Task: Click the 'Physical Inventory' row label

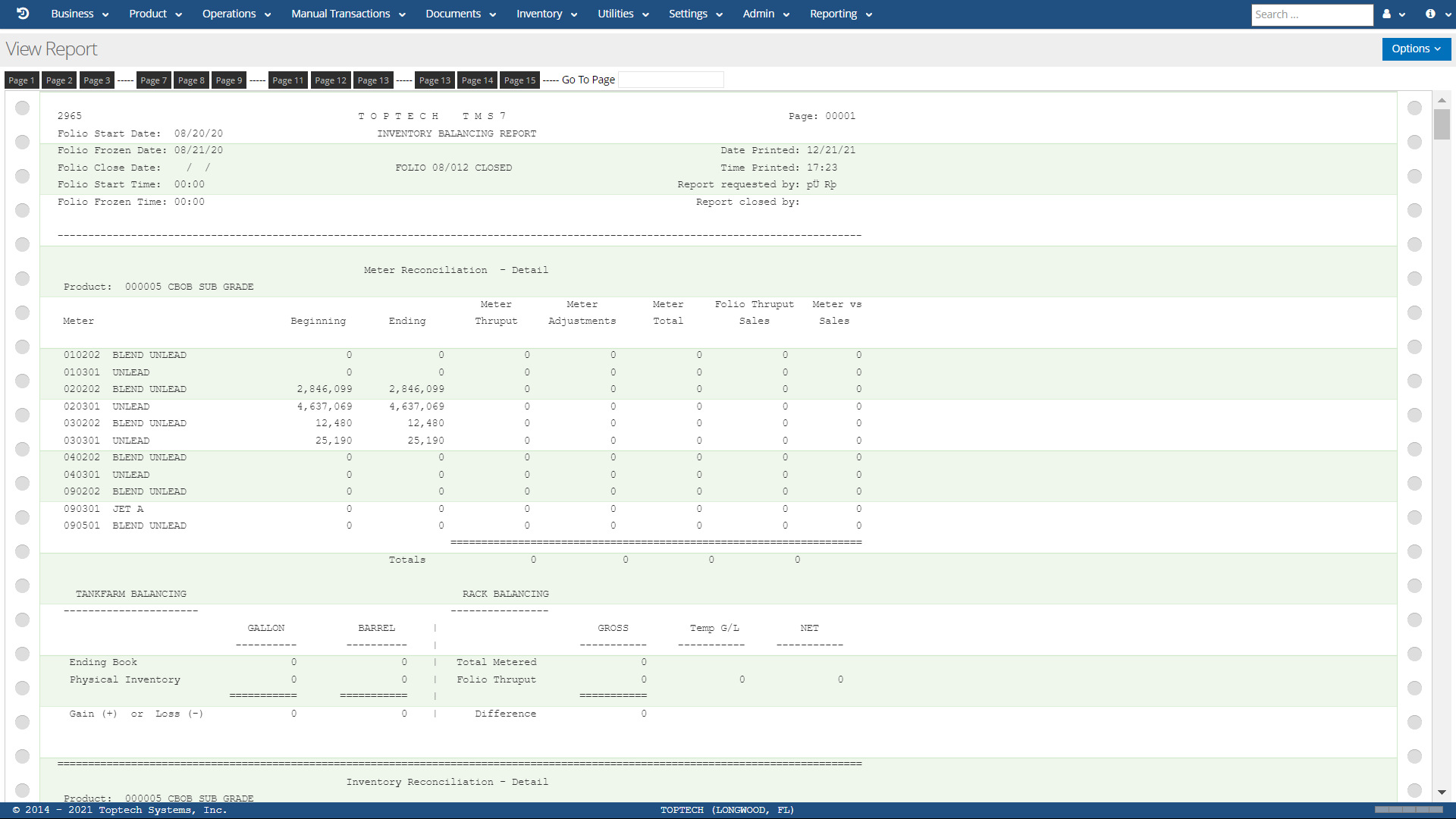Action: click(x=125, y=679)
